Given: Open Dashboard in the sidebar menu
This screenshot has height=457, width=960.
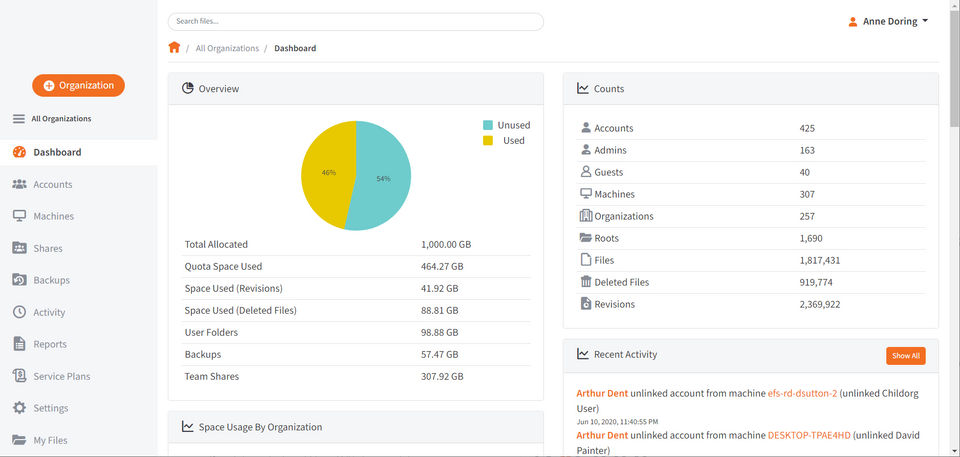Looking at the screenshot, I should 78,152.
